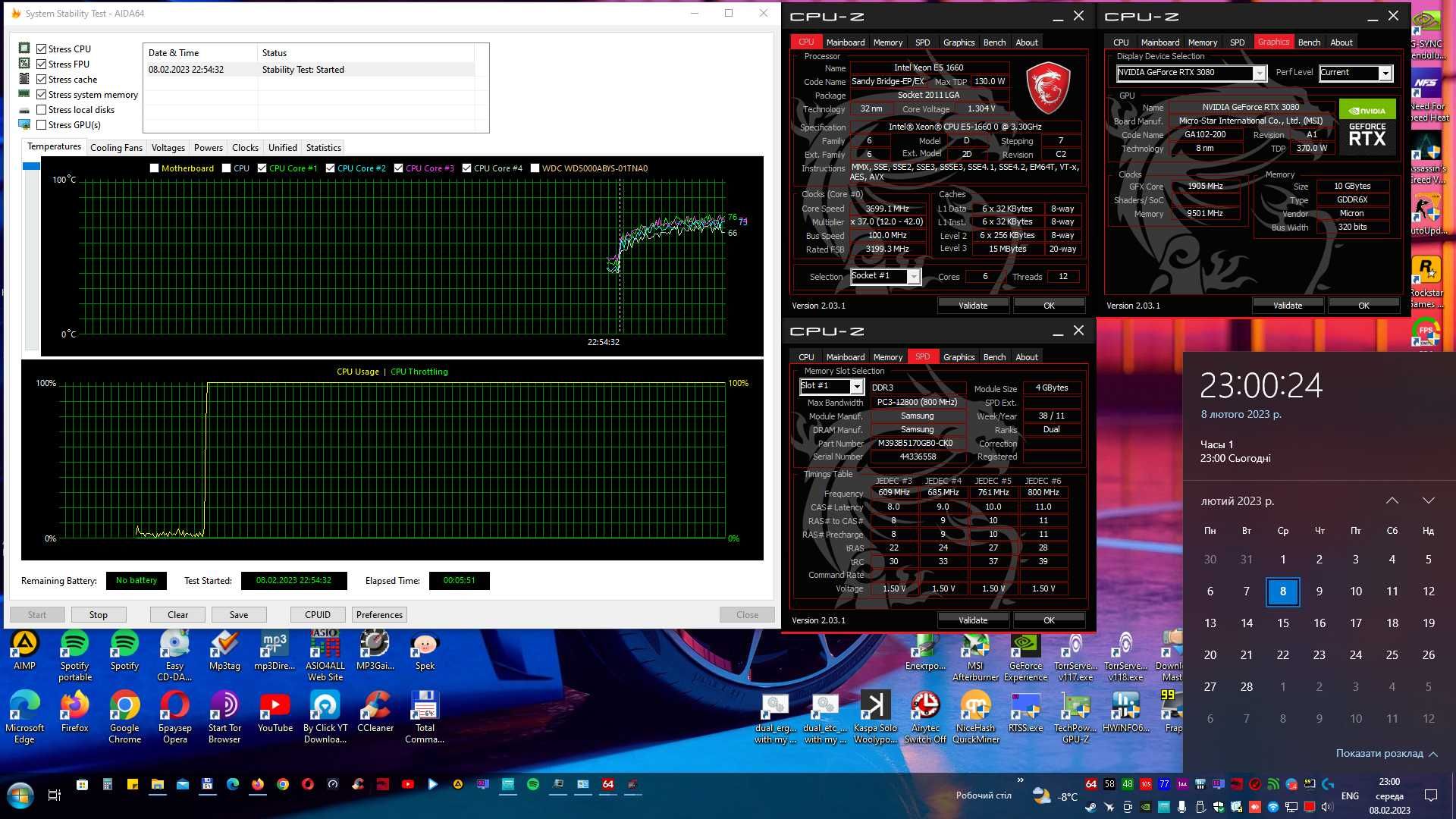Go to next month in calendar
Image resolution: width=1456 pixels, height=819 pixels.
pos(1429,500)
